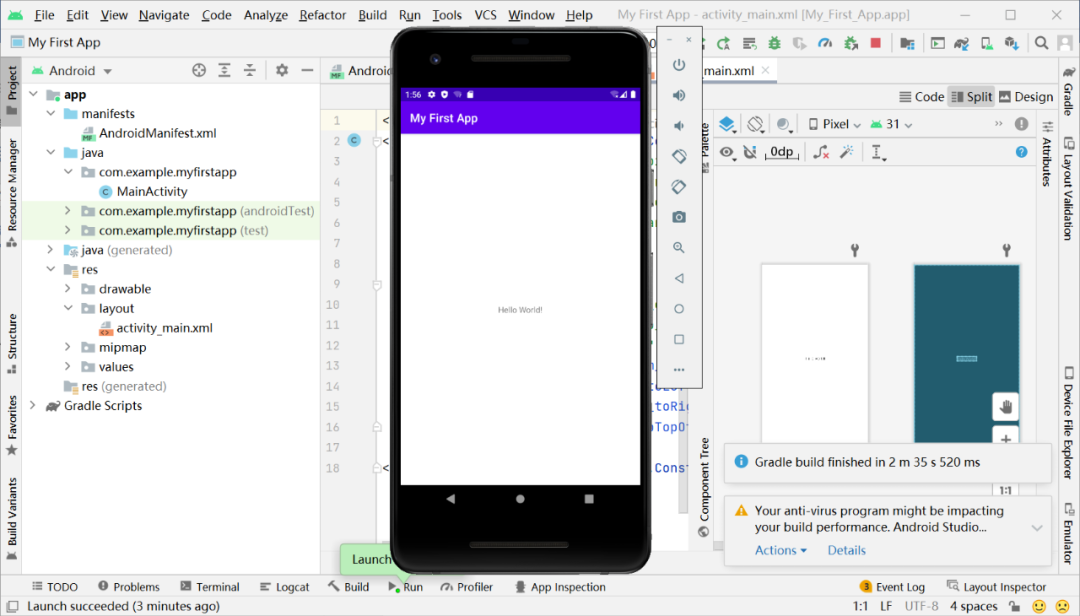Click the emulator overview square in side toolbar
This screenshot has width=1080, height=616.
click(x=678, y=339)
